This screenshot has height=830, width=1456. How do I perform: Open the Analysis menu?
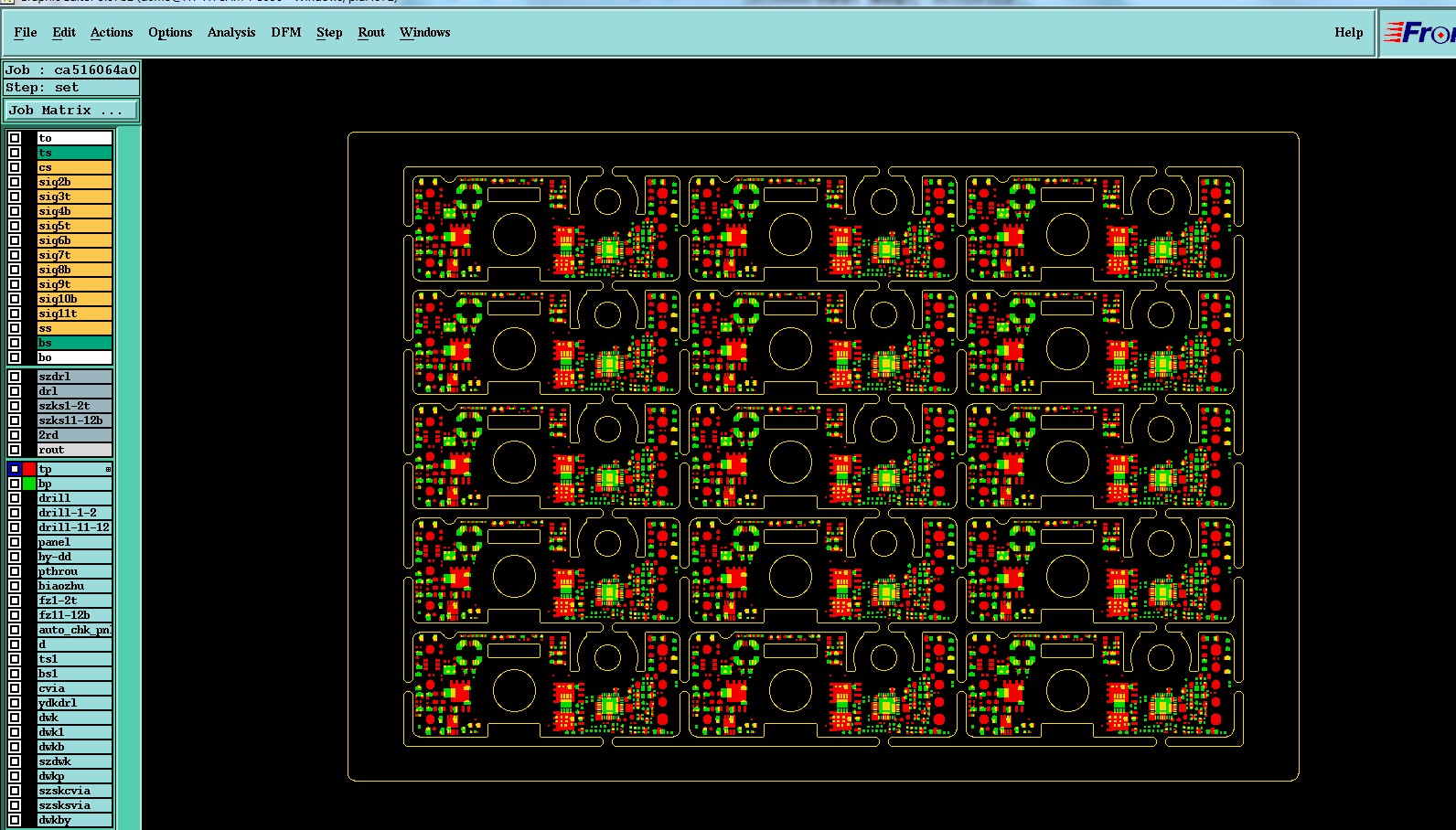[x=231, y=32]
